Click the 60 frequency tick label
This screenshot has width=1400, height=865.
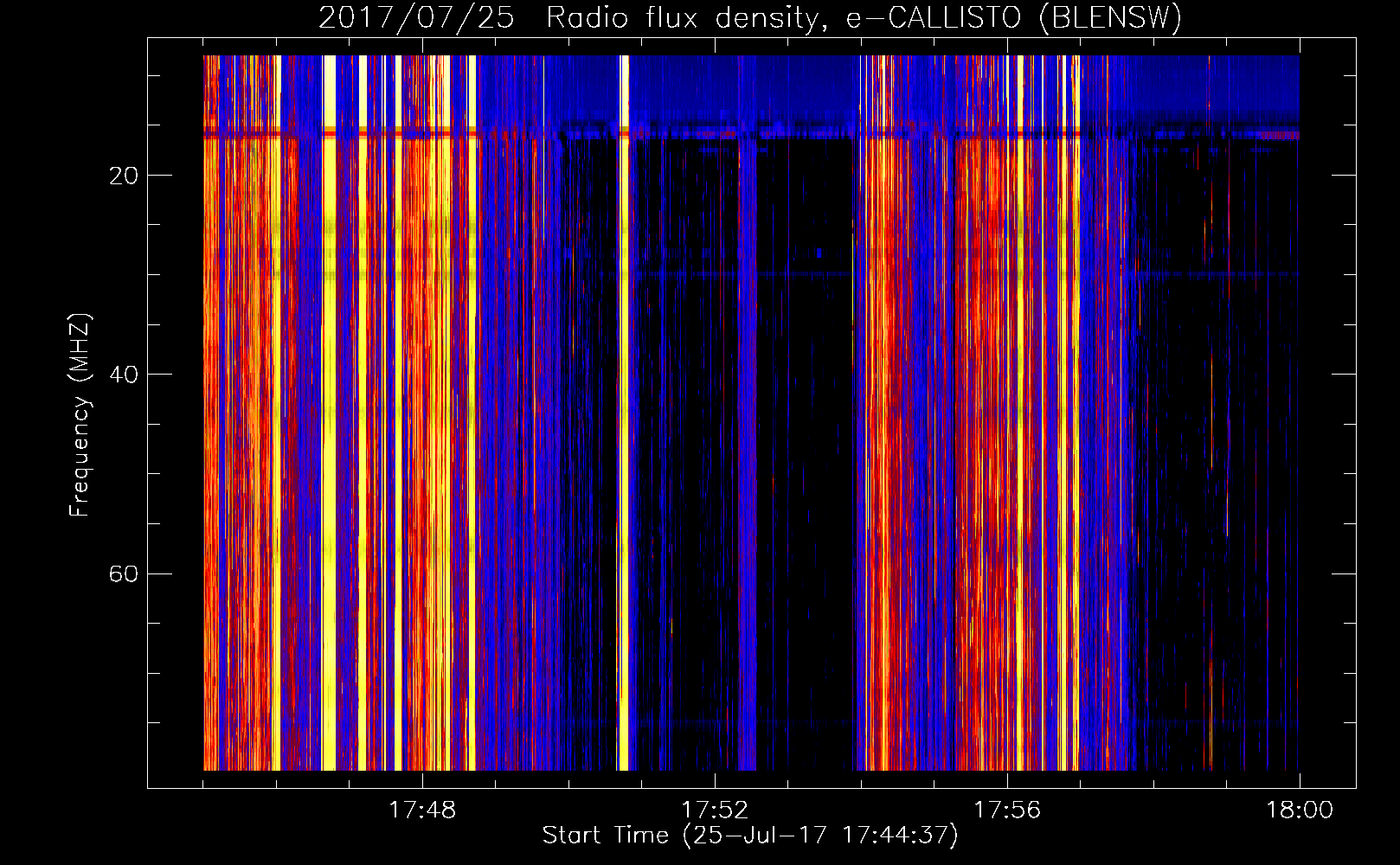tap(124, 573)
